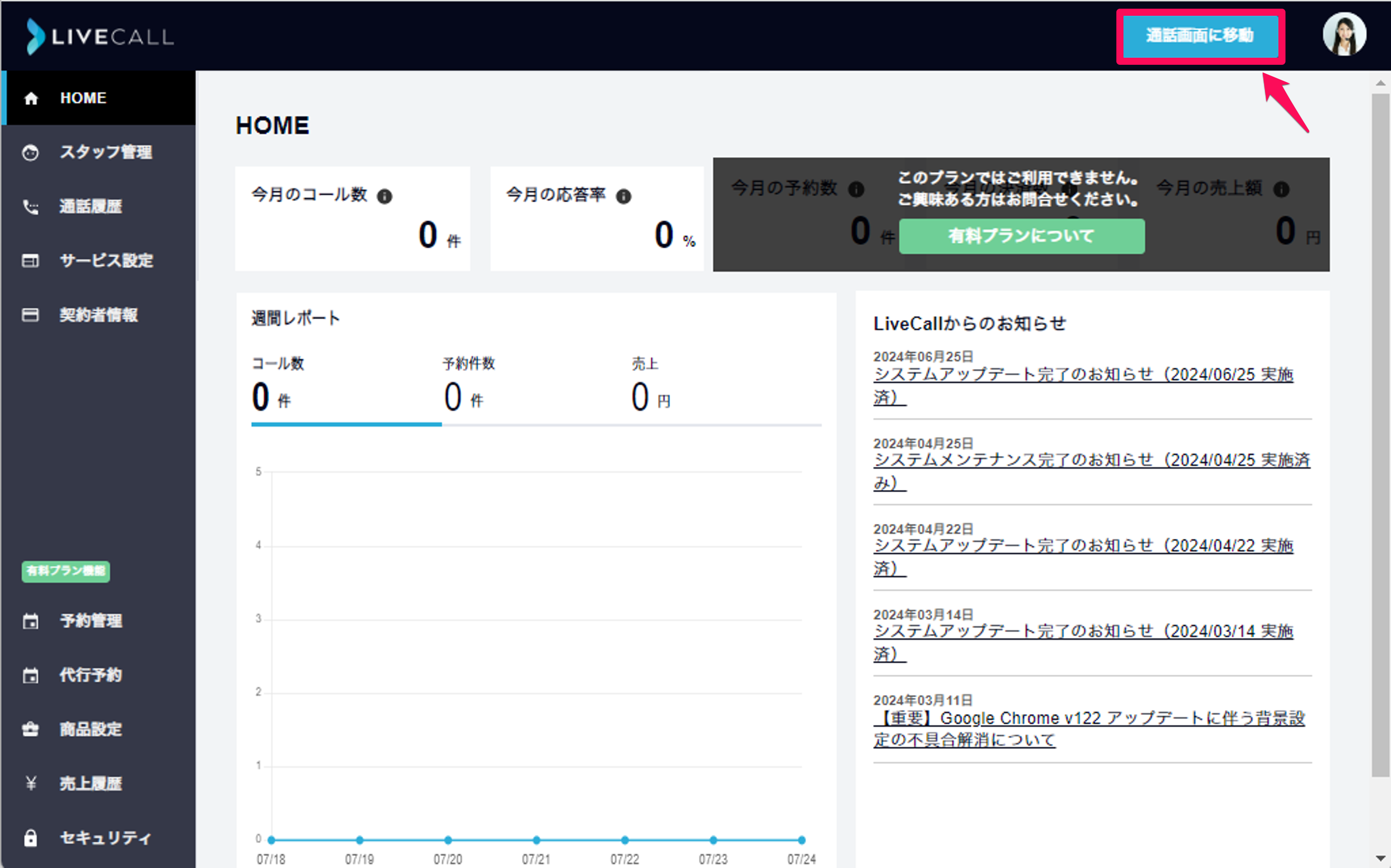
Task: Click the LiveCall logo
Action: pos(100,37)
